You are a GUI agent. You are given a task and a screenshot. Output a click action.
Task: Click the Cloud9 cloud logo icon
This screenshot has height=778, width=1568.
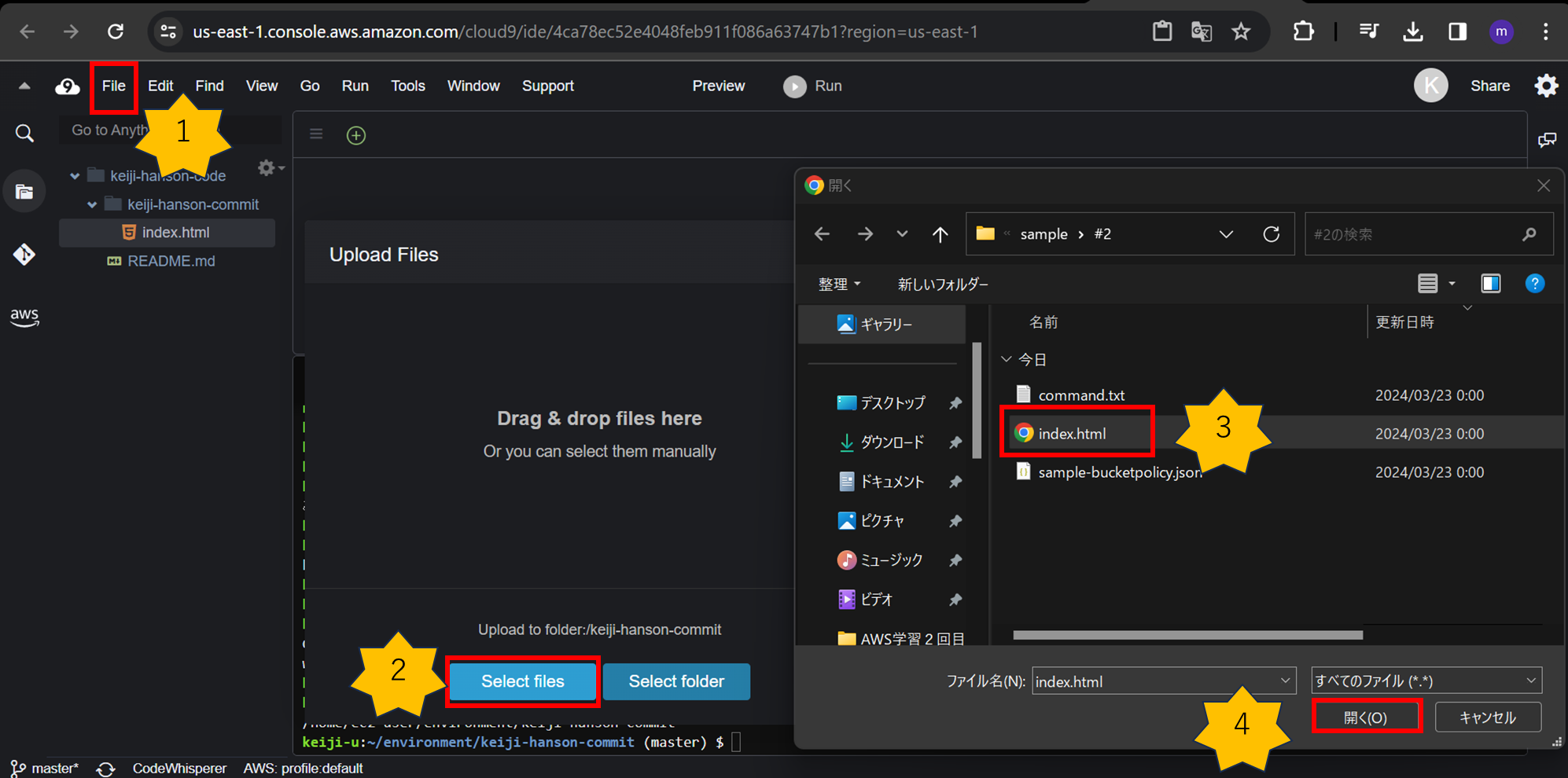[67, 86]
